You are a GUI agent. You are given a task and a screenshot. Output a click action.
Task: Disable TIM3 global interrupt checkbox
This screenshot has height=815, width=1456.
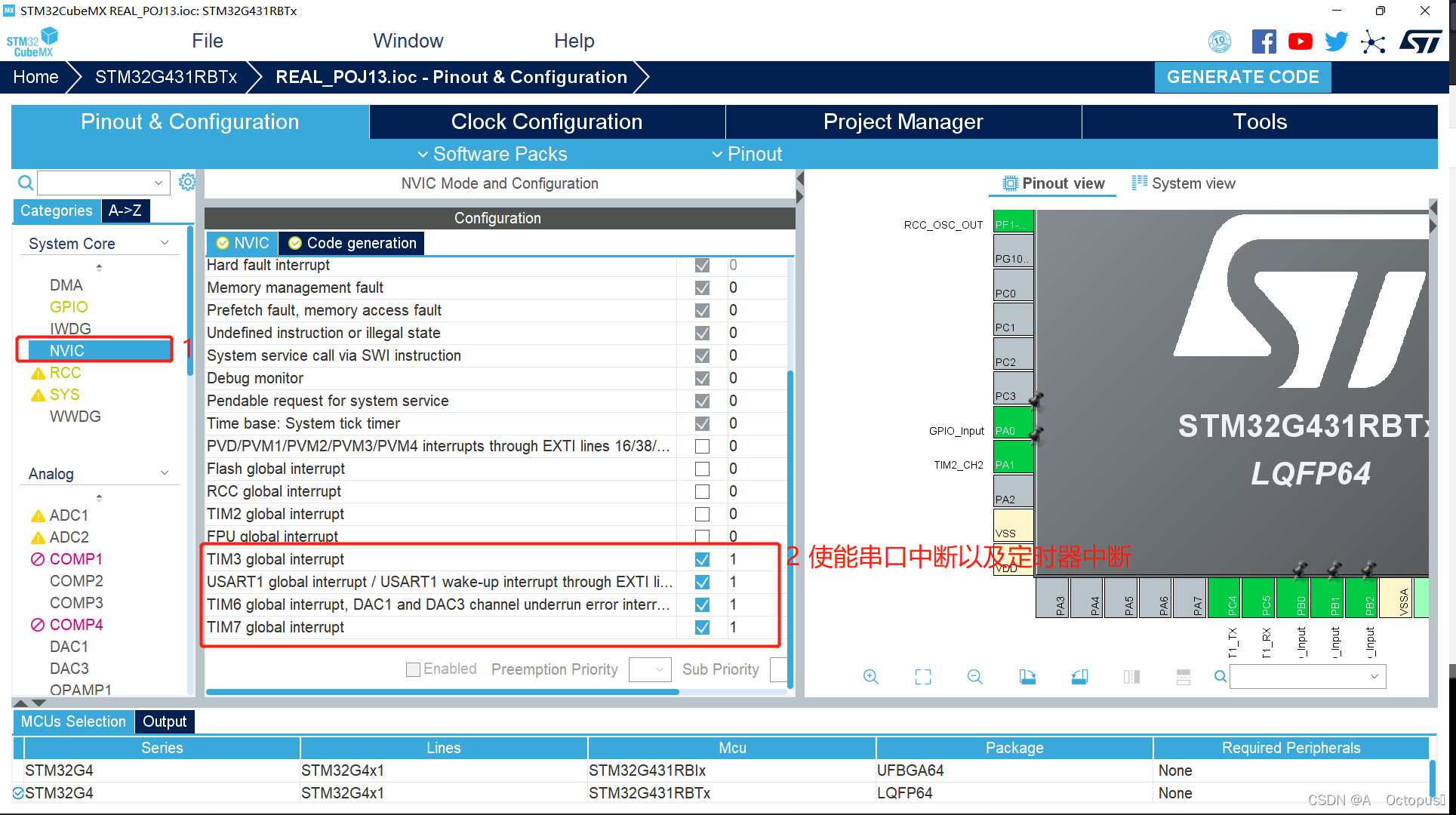pyautogui.click(x=702, y=559)
